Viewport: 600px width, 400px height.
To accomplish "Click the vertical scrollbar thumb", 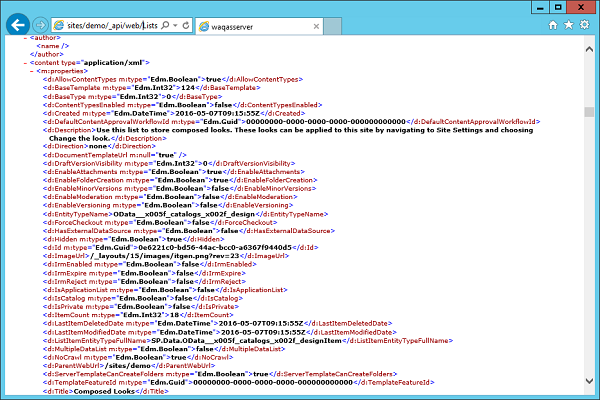I will pos(589,112).
